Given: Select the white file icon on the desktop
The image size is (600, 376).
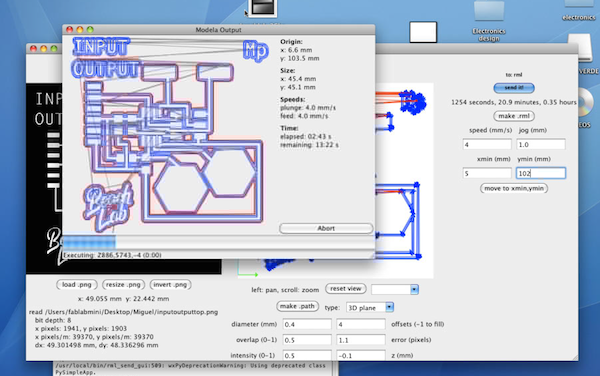Looking at the screenshot, I should tap(423, 32).
